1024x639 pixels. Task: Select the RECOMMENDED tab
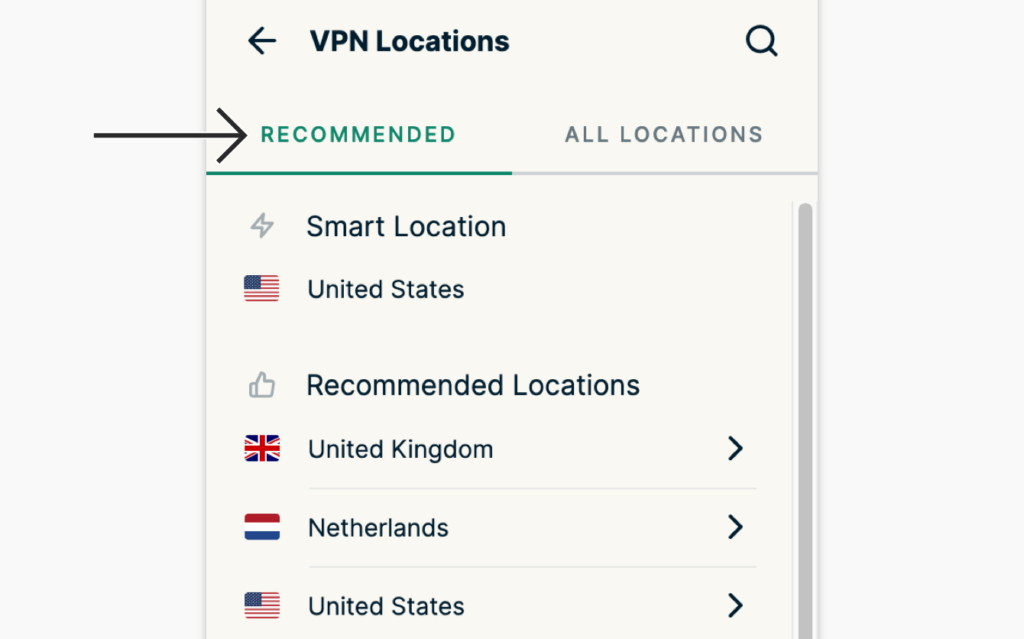[x=357, y=134]
